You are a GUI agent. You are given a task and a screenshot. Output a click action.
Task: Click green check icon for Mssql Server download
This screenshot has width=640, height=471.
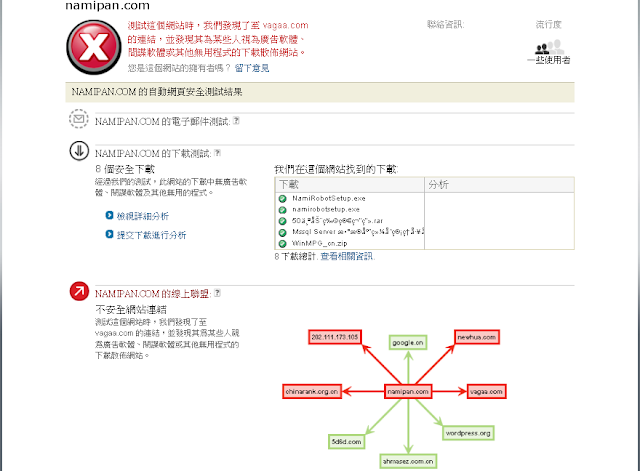[282, 232]
